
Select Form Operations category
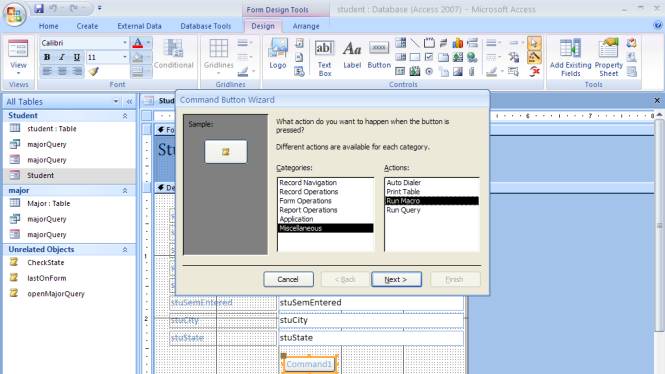[x=325, y=201]
